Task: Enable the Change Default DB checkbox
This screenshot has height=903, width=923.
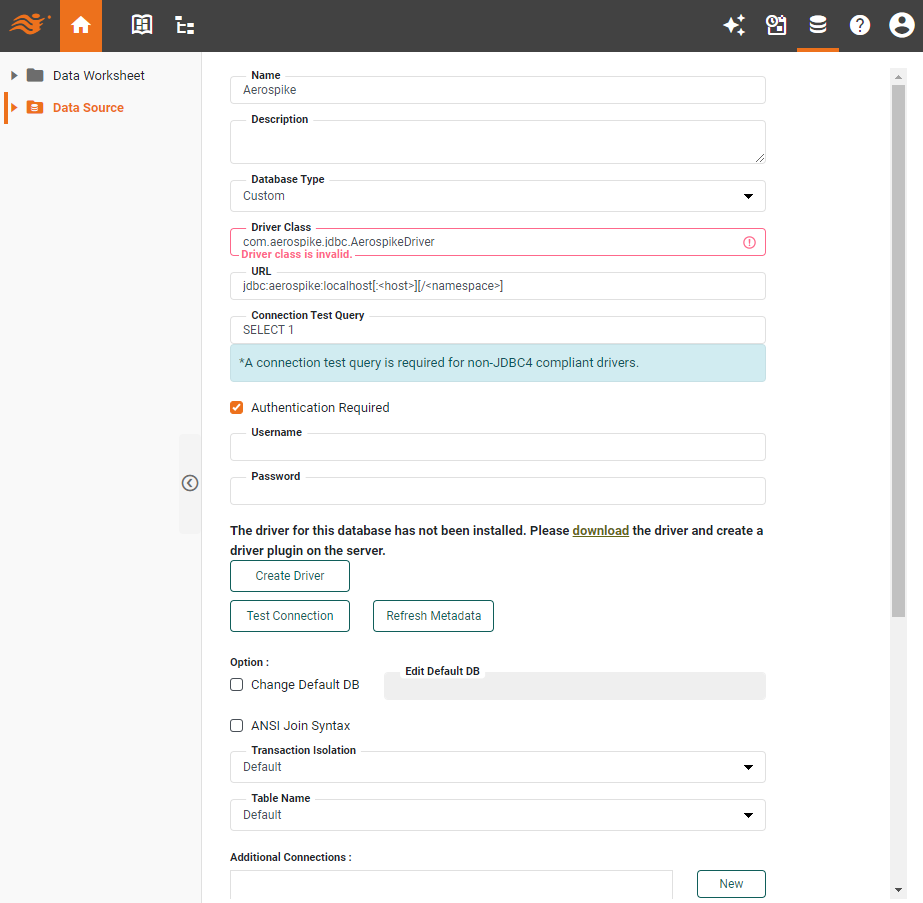Action: point(236,684)
